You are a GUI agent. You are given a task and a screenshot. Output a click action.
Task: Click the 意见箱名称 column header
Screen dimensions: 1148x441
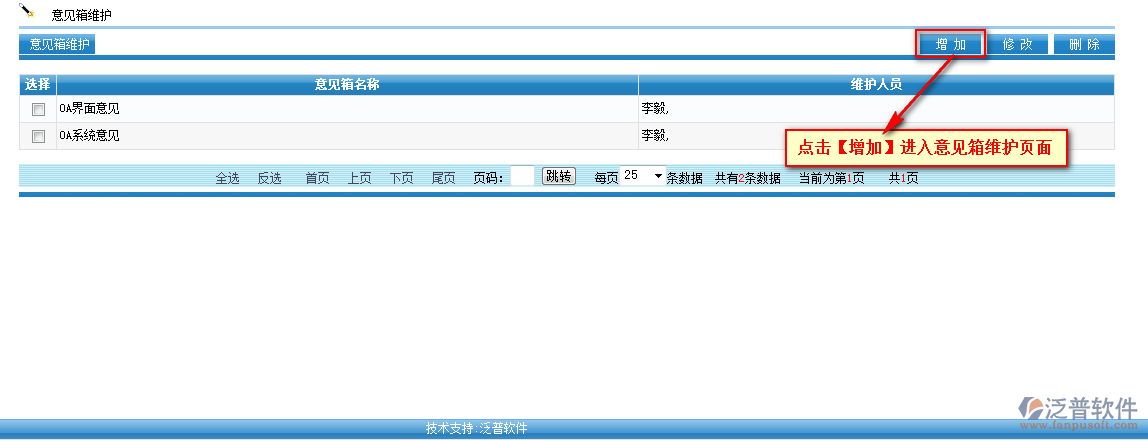[x=347, y=84]
